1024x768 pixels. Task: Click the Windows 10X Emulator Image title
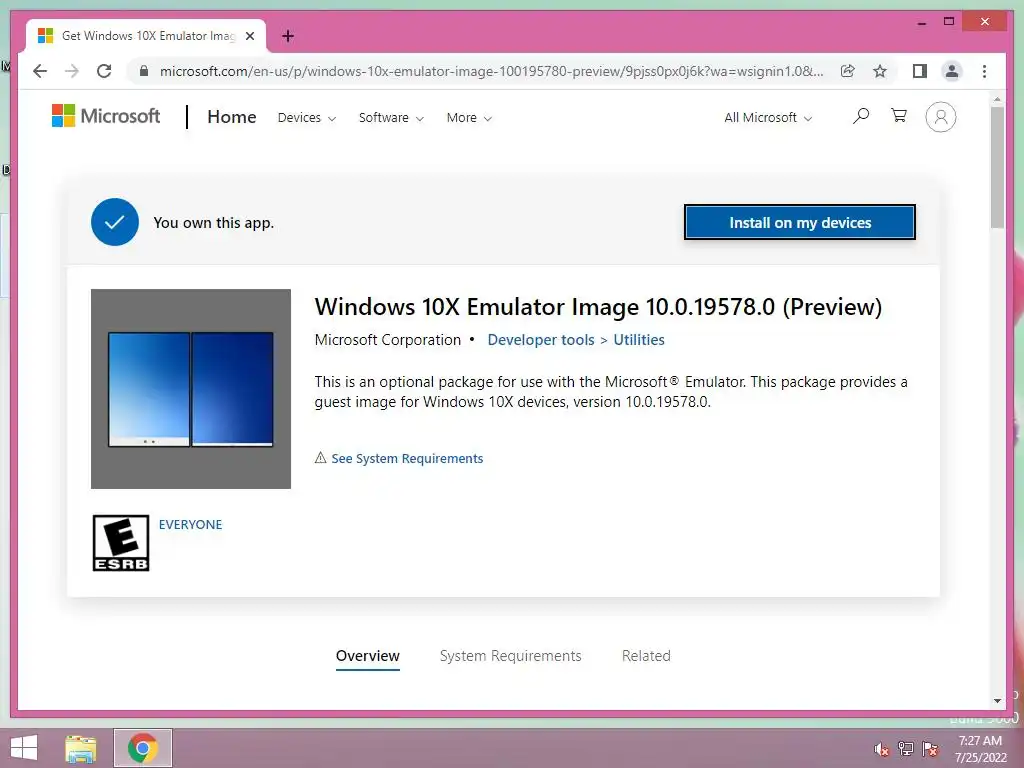598,306
